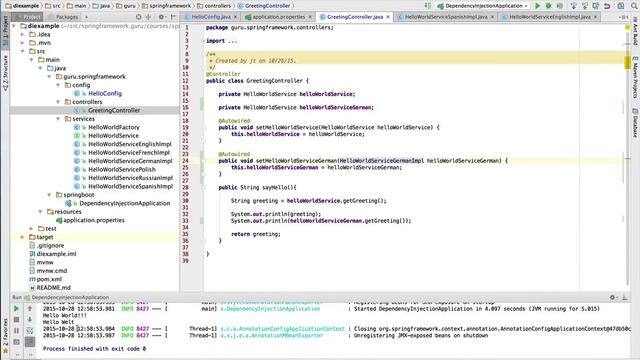The width and height of the screenshot is (640, 360).
Task: Move down the stack trace in Run panel
Action: coord(30,320)
